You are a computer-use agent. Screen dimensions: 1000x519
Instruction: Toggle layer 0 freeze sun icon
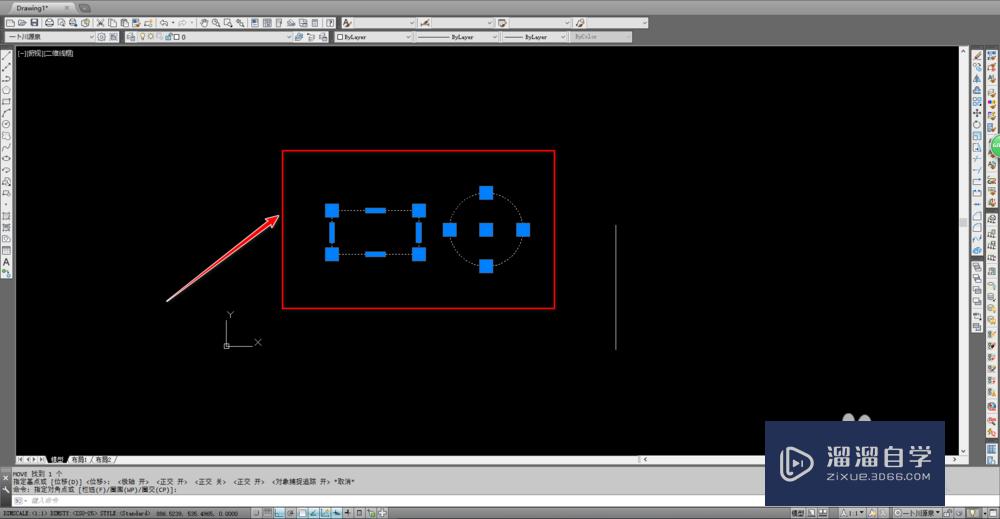[x=151, y=37]
